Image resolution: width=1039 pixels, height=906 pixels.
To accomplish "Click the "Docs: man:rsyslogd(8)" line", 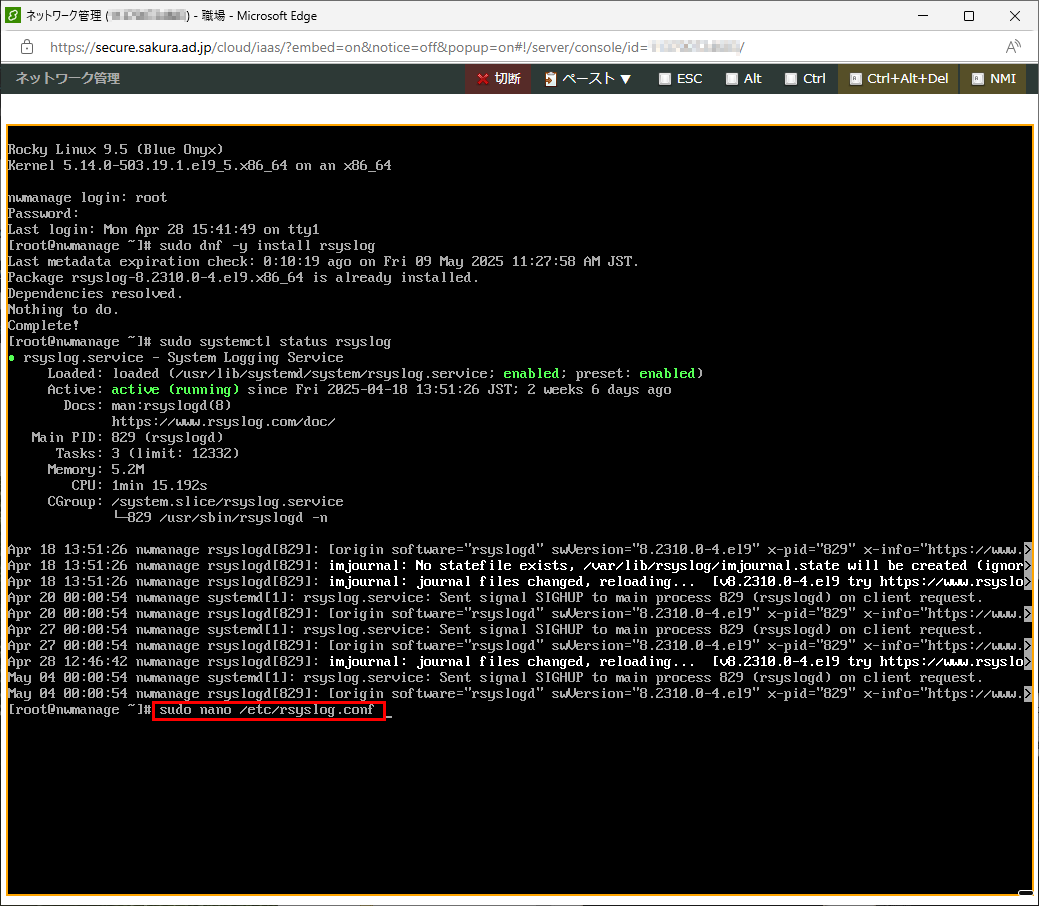I will coord(147,405).
